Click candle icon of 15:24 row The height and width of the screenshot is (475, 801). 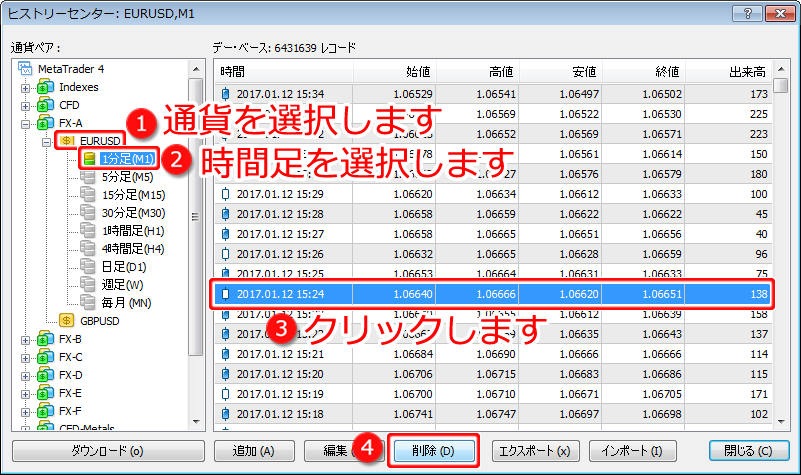[x=225, y=294]
